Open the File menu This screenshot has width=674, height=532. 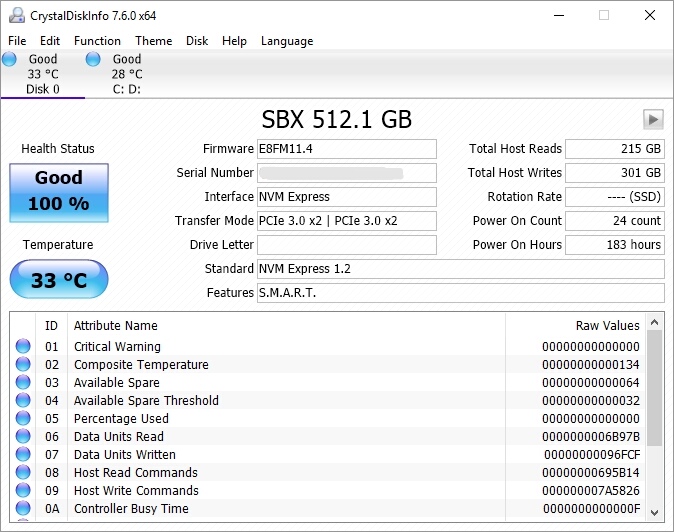17,41
